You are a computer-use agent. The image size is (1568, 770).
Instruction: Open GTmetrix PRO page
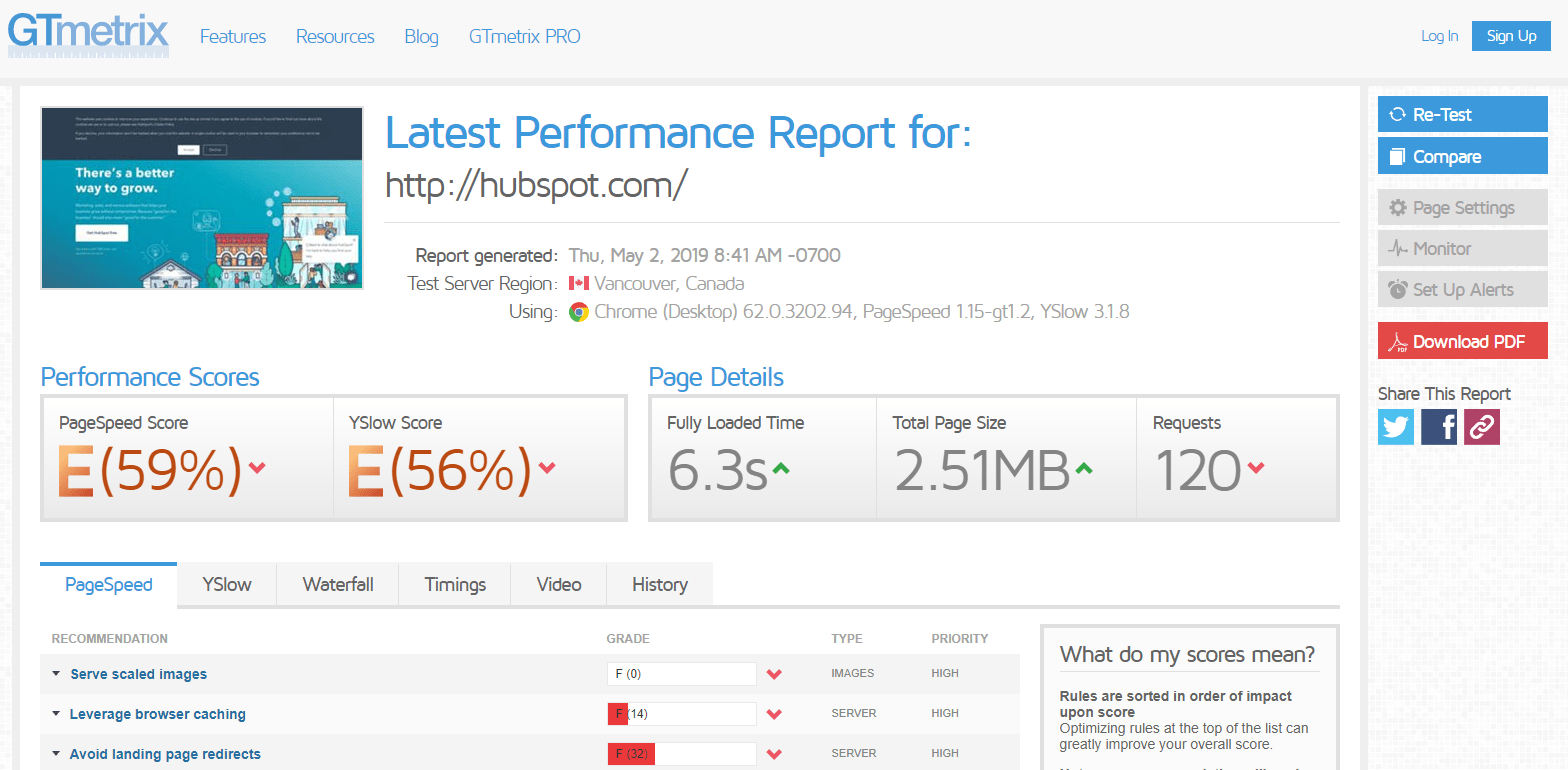click(524, 37)
